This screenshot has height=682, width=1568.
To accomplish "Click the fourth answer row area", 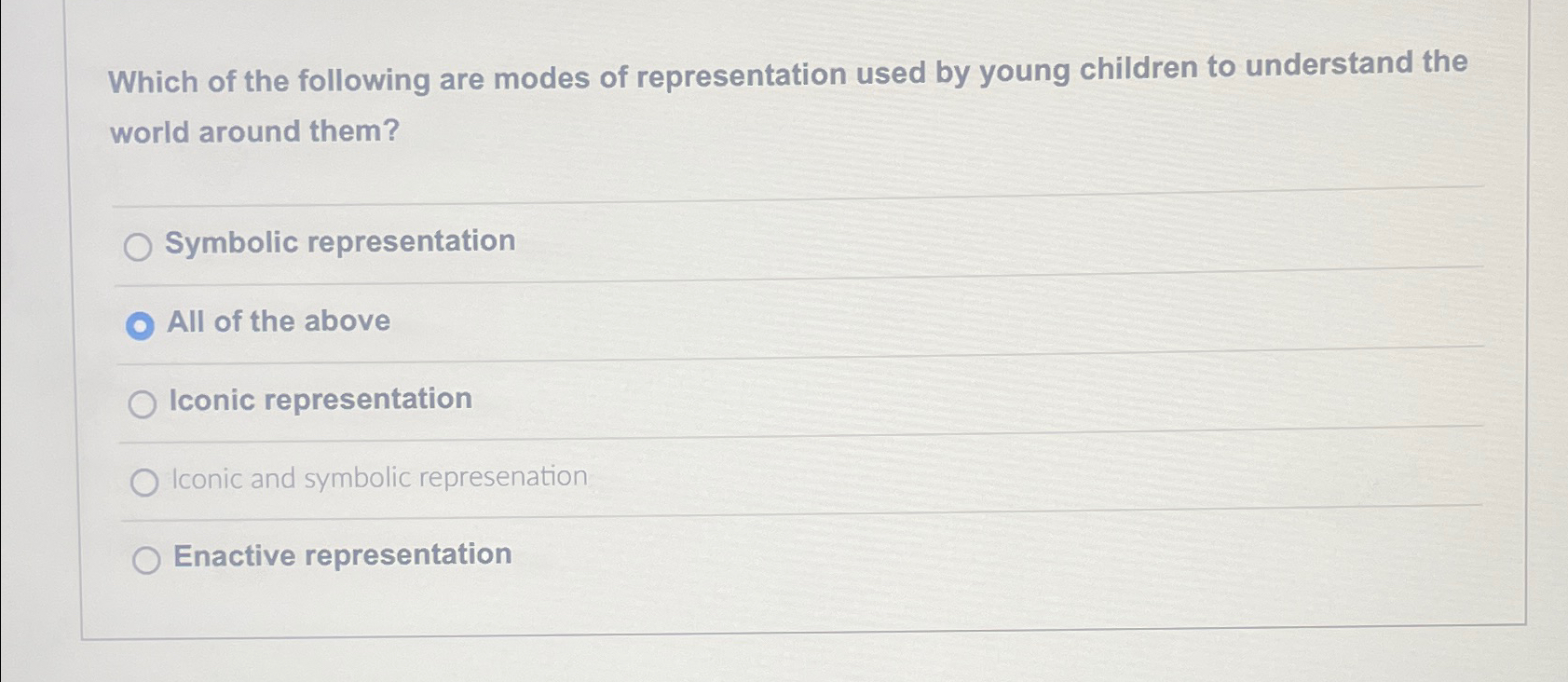I will coord(652,481).
